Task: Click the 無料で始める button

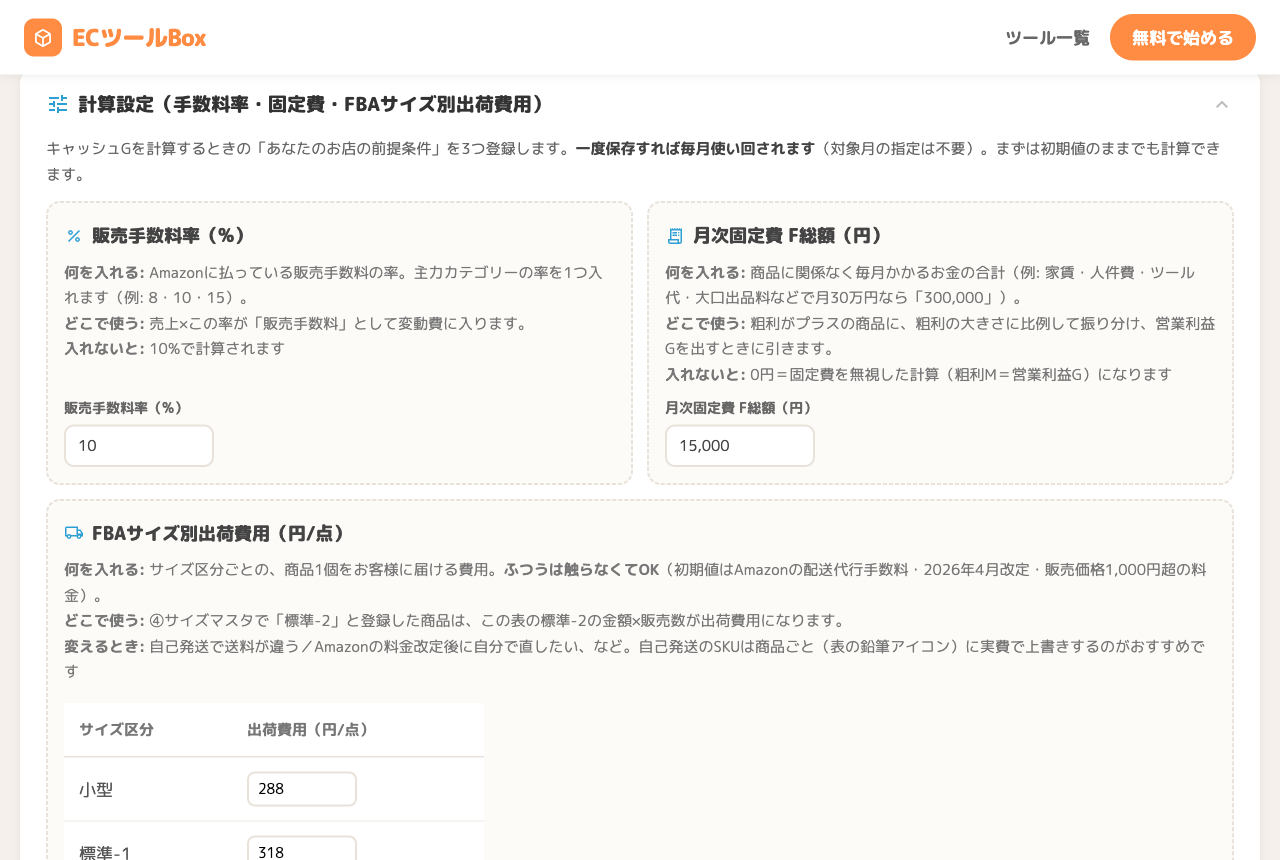Action: [1183, 37]
